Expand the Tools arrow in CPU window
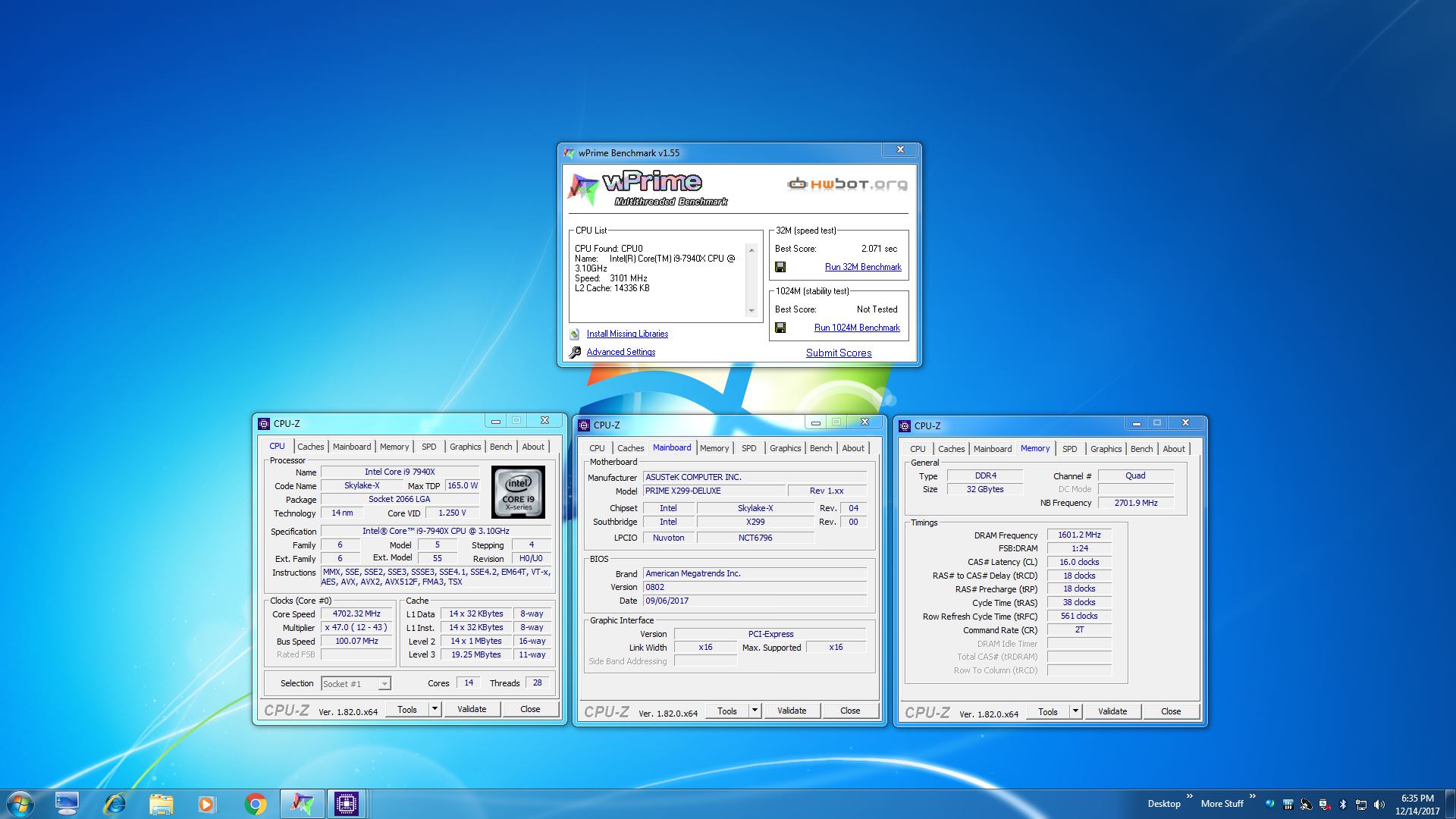This screenshot has height=819, width=1456. click(x=435, y=709)
